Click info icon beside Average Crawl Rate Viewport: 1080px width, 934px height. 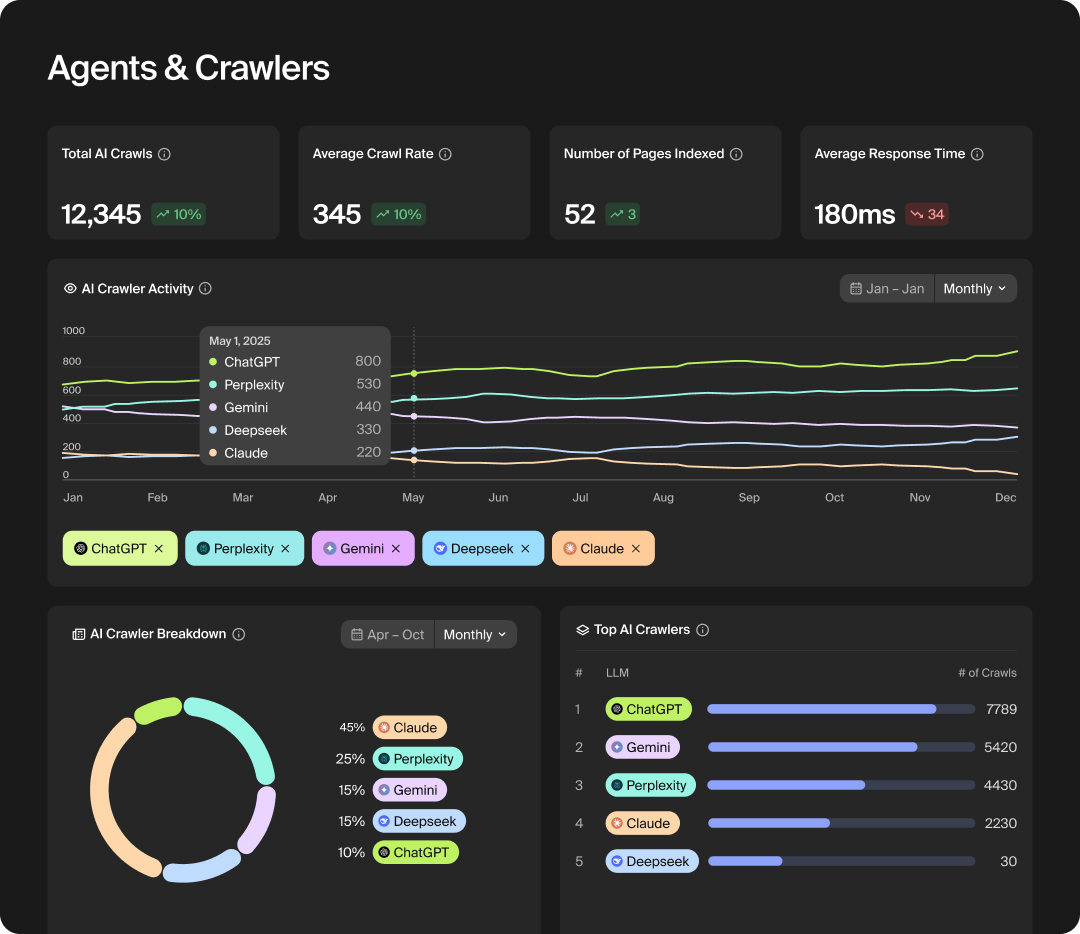pyautogui.click(x=445, y=154)
